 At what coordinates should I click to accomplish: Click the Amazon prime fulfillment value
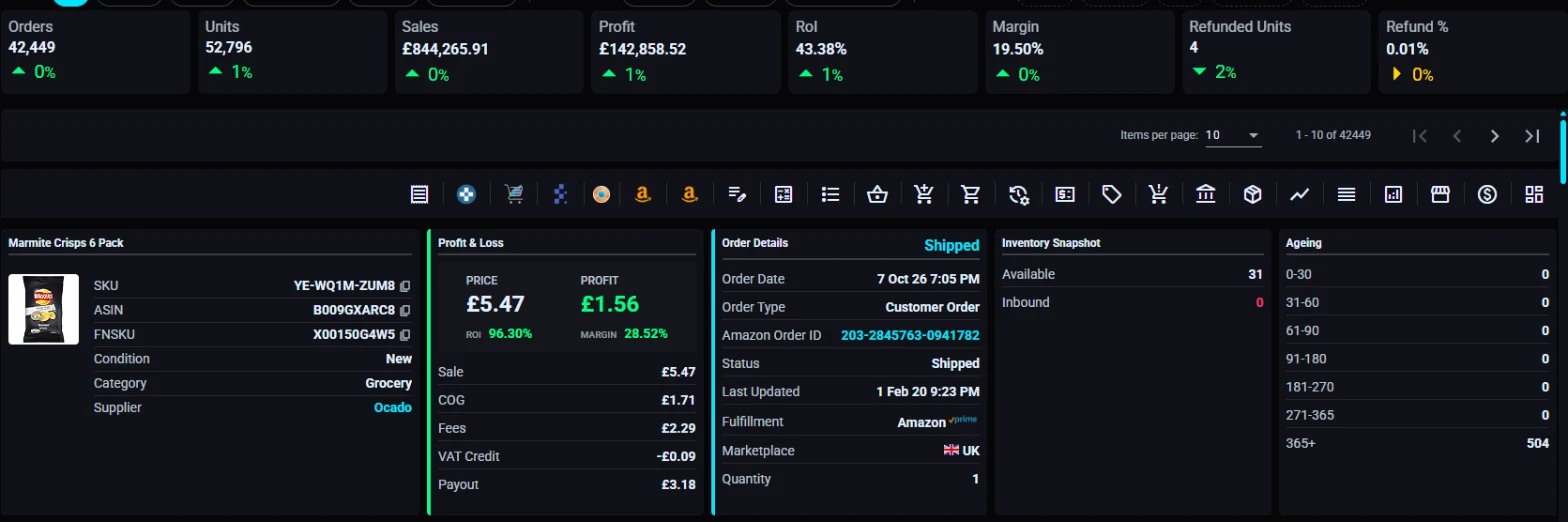[x=938, y=422]
